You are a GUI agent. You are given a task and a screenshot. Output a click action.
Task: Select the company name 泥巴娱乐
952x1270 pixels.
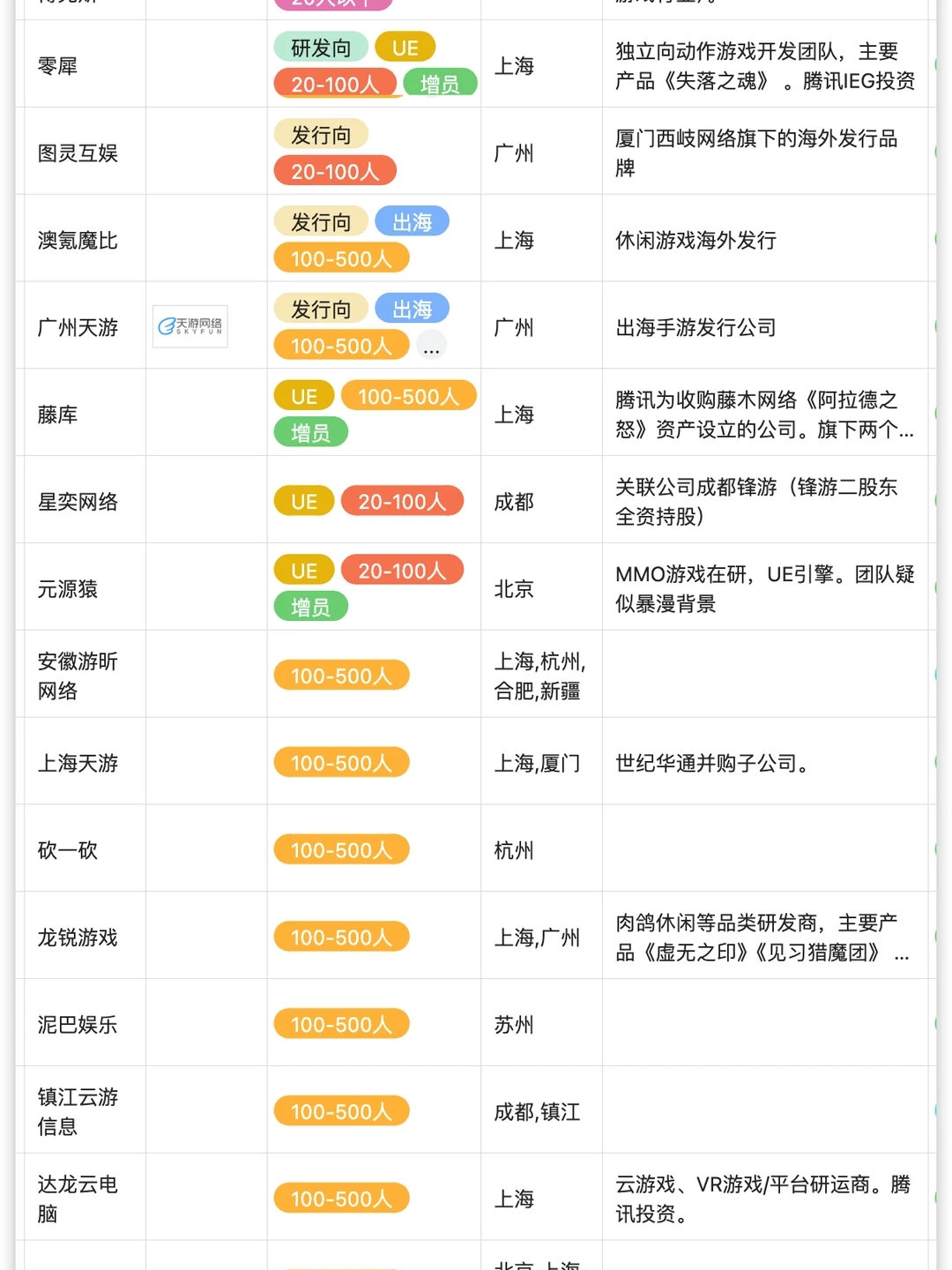tap(78, 1025)
